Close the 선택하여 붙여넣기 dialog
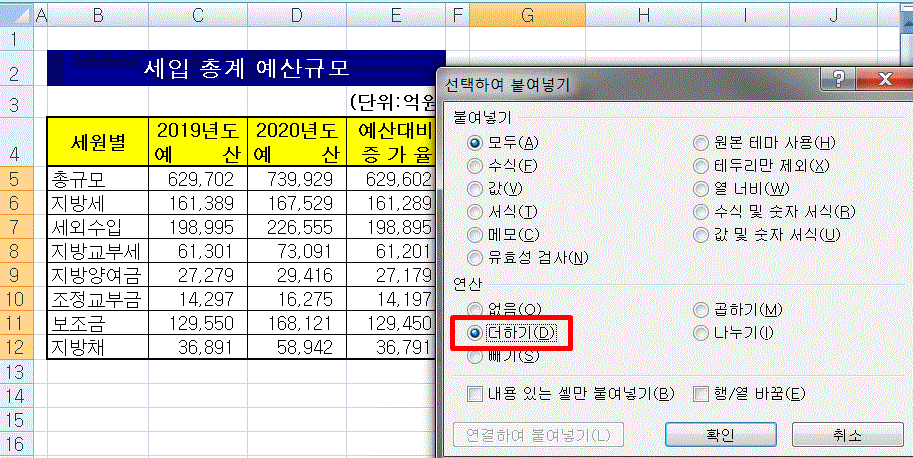This screenshot has width=913, height=458. tap(884, 79)
